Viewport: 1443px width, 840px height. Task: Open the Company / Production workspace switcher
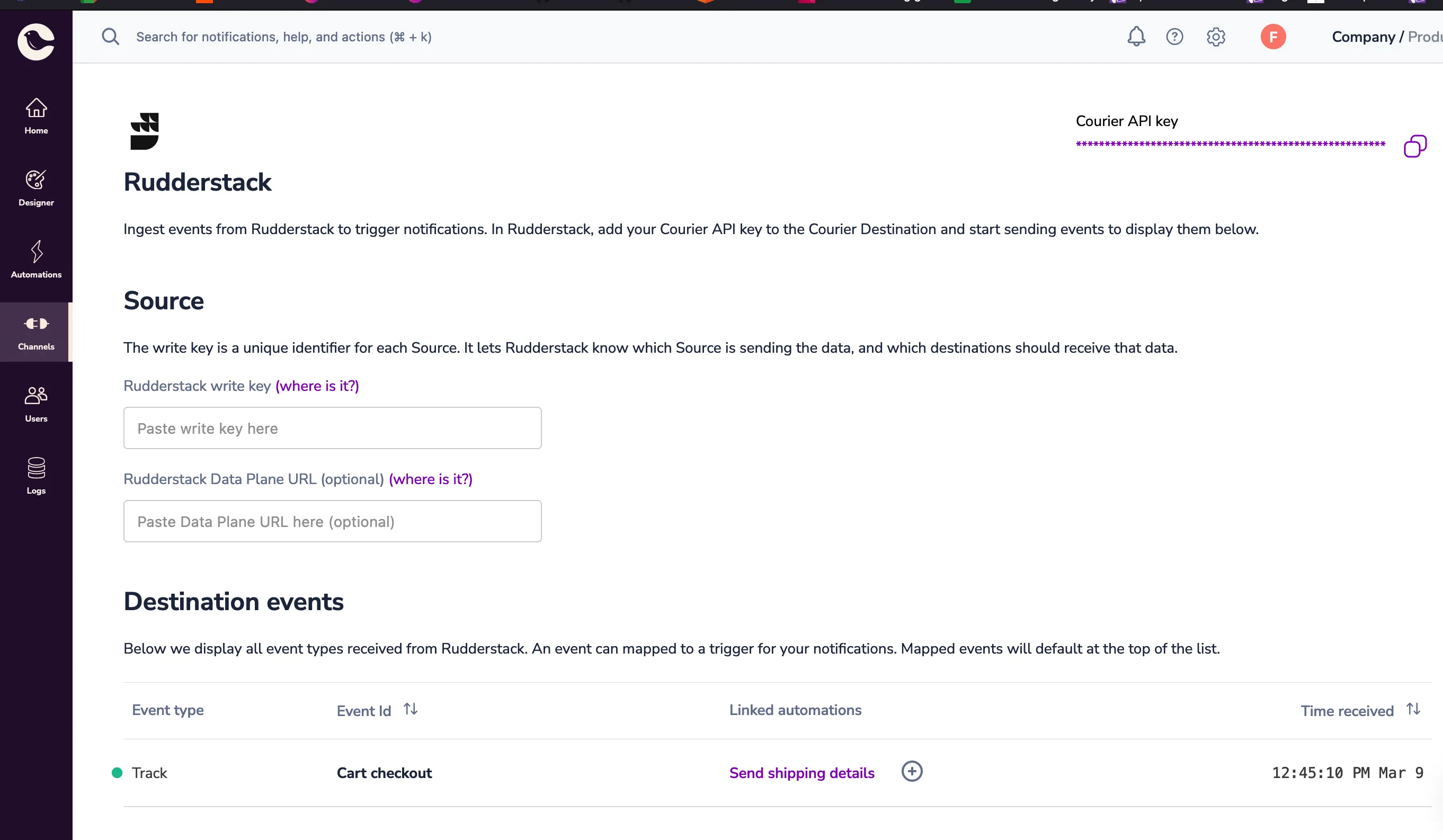1386,37
